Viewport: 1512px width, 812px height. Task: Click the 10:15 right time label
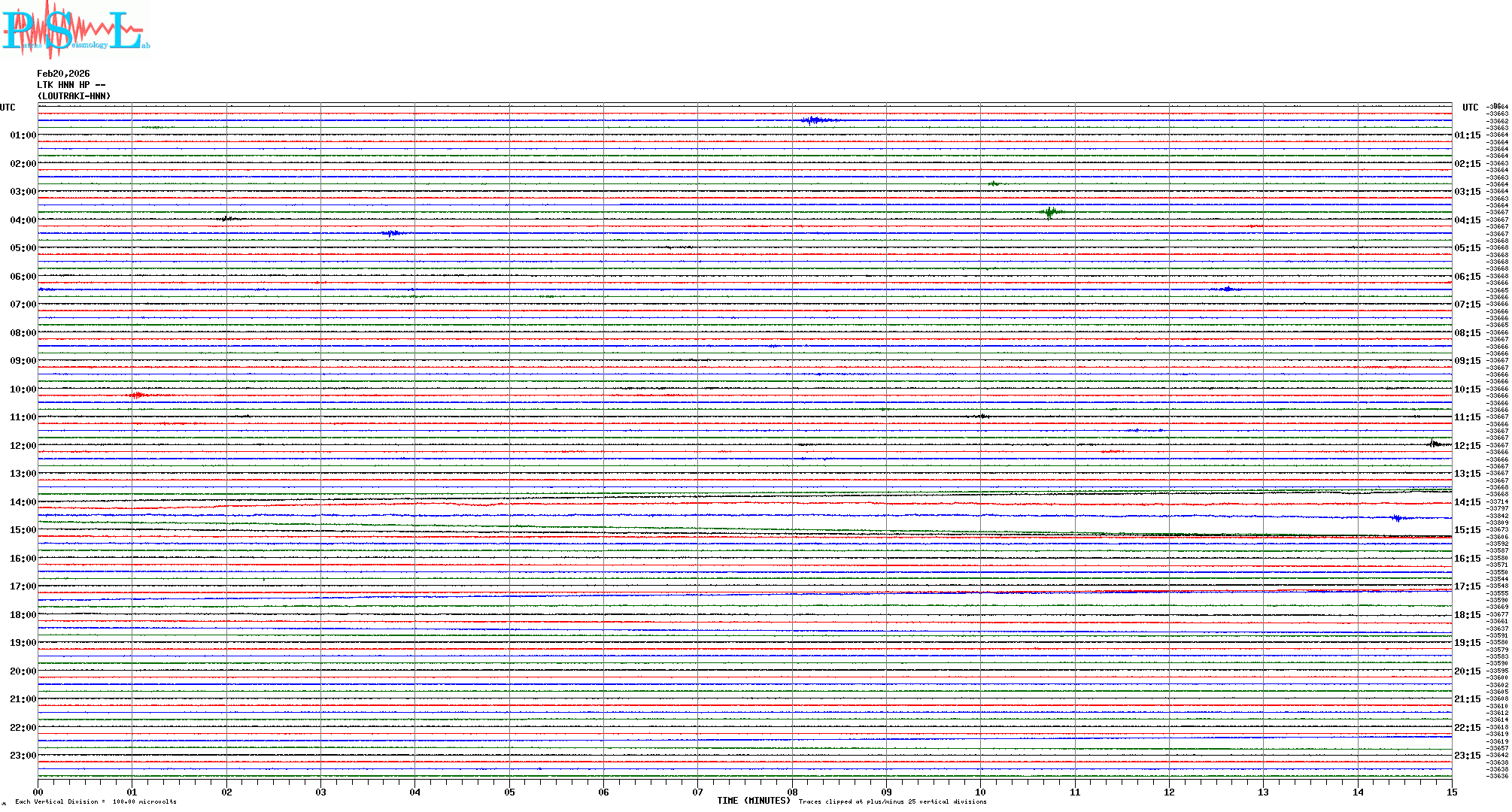point(1467,389)
